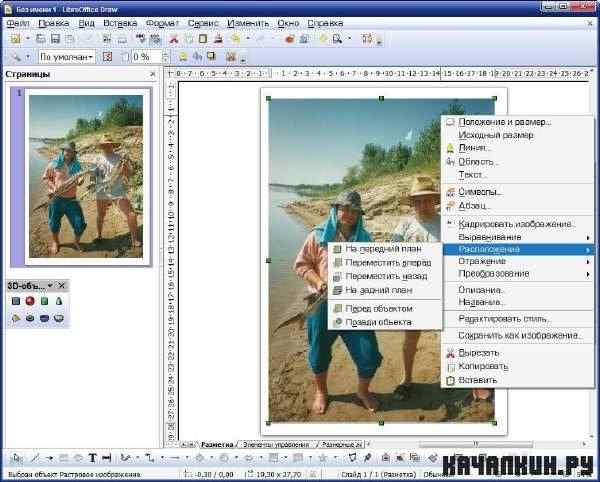600x482 pixels.
Task: Close the Страницы panel
Action: 153,74
